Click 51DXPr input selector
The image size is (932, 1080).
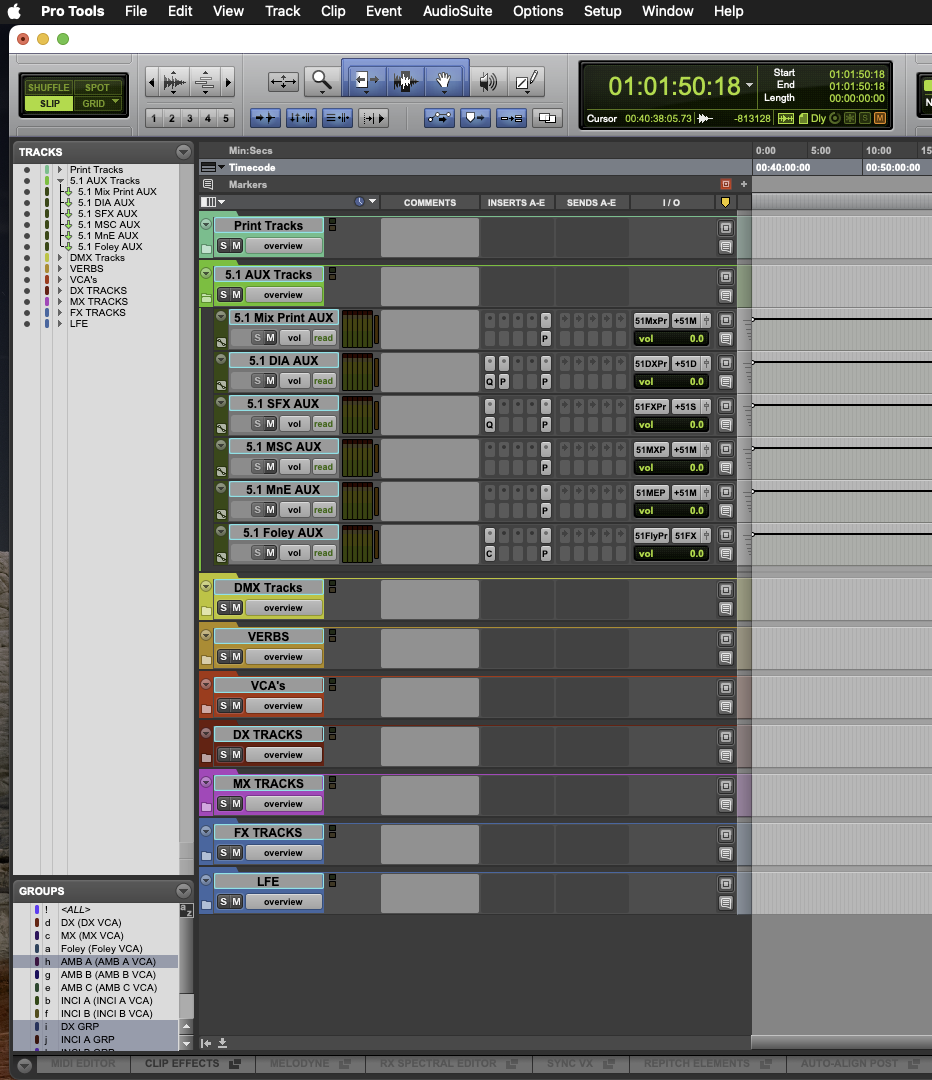click(x=651, y=364)
